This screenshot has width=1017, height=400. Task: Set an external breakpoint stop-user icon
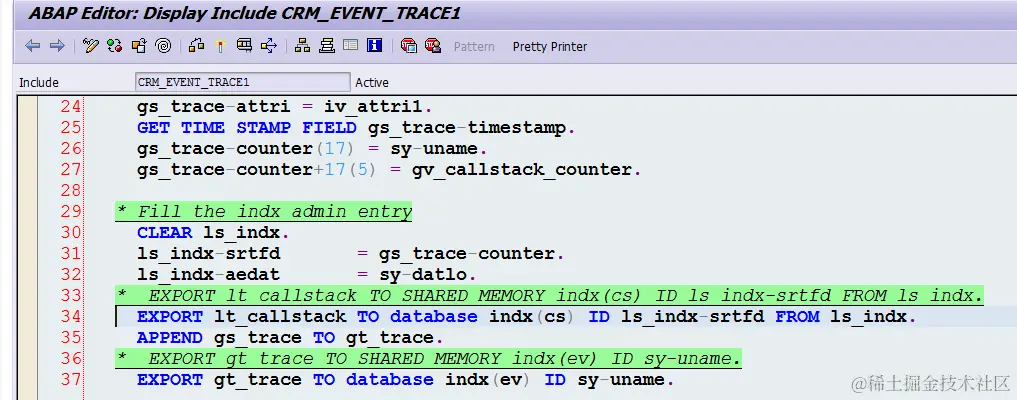(x=433, y=46)
